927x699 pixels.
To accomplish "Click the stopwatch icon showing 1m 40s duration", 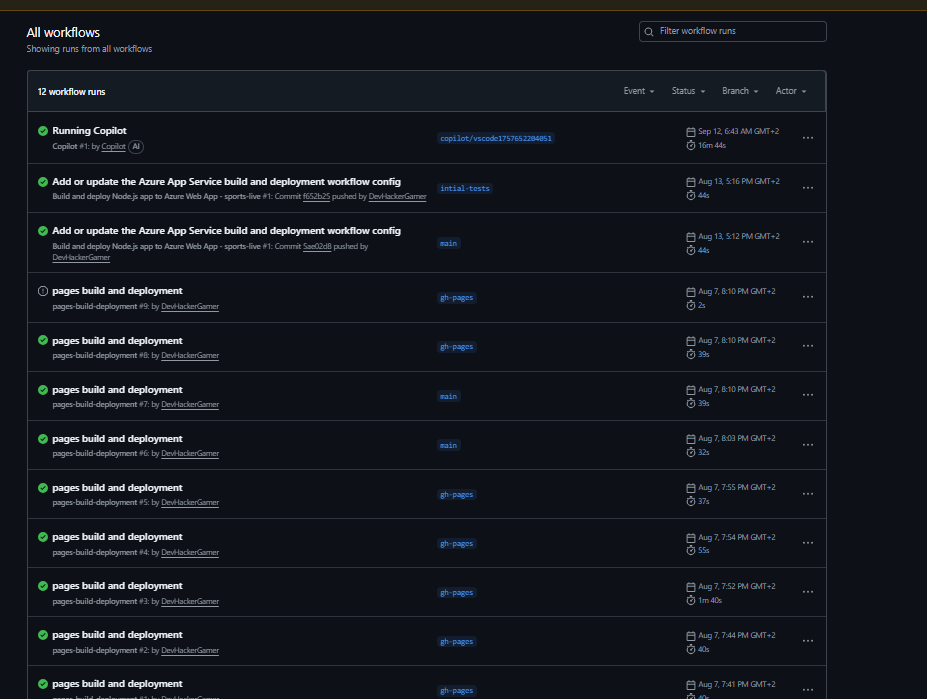I will click(x=689, y=600).
